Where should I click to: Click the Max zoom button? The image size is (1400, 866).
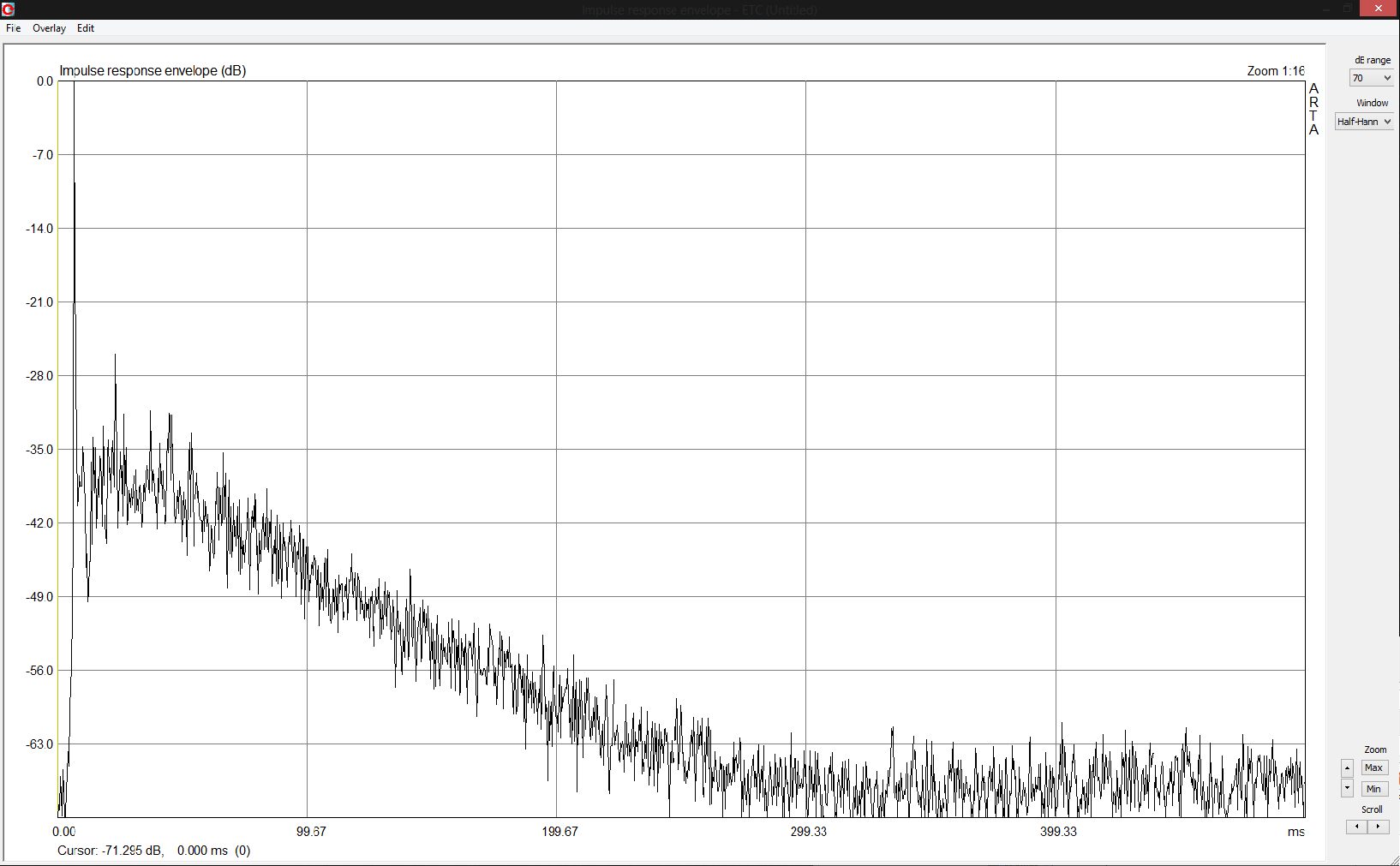pyautogui.click(x=1373, y=767)
